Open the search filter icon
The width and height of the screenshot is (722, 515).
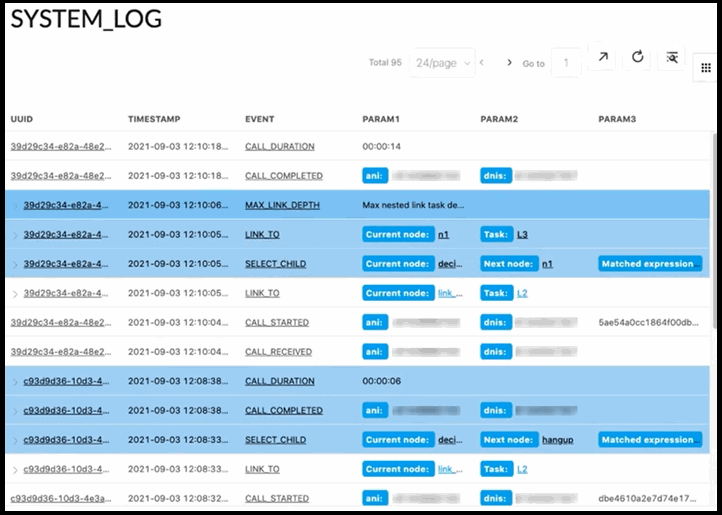tap(672, 58)
